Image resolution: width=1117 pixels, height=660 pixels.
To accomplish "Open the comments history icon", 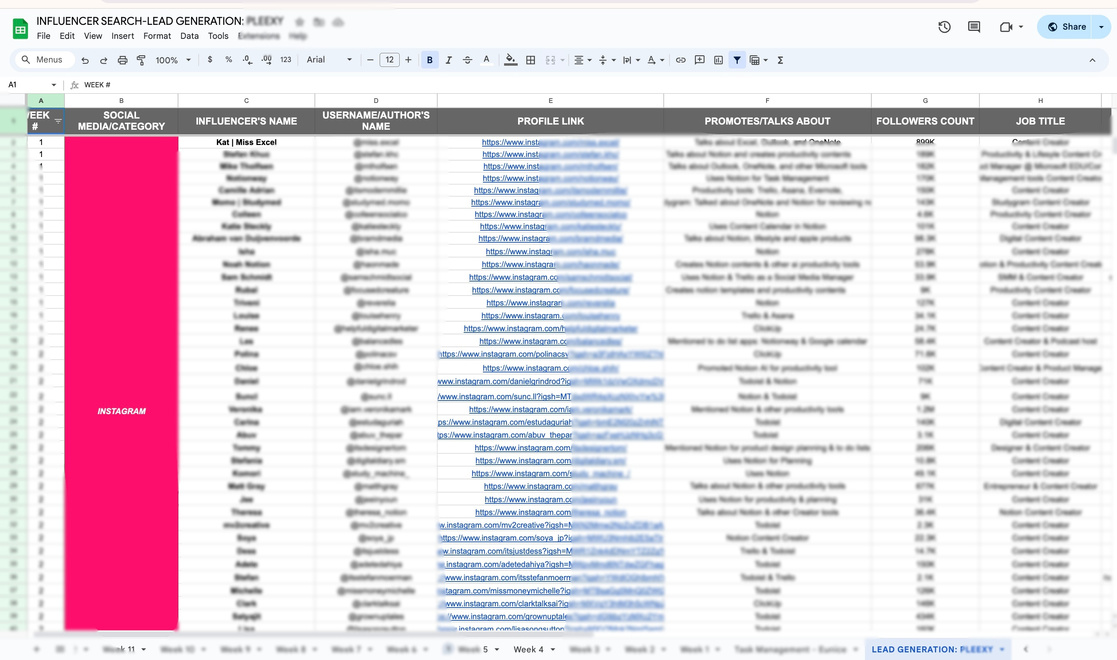I will pyautogui.click(x=974, y=27).
